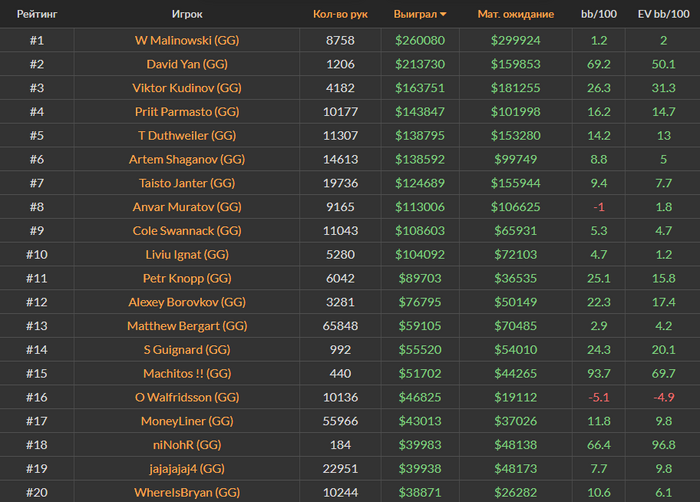Click the Рейтинг column header

[x=36, y=15]
